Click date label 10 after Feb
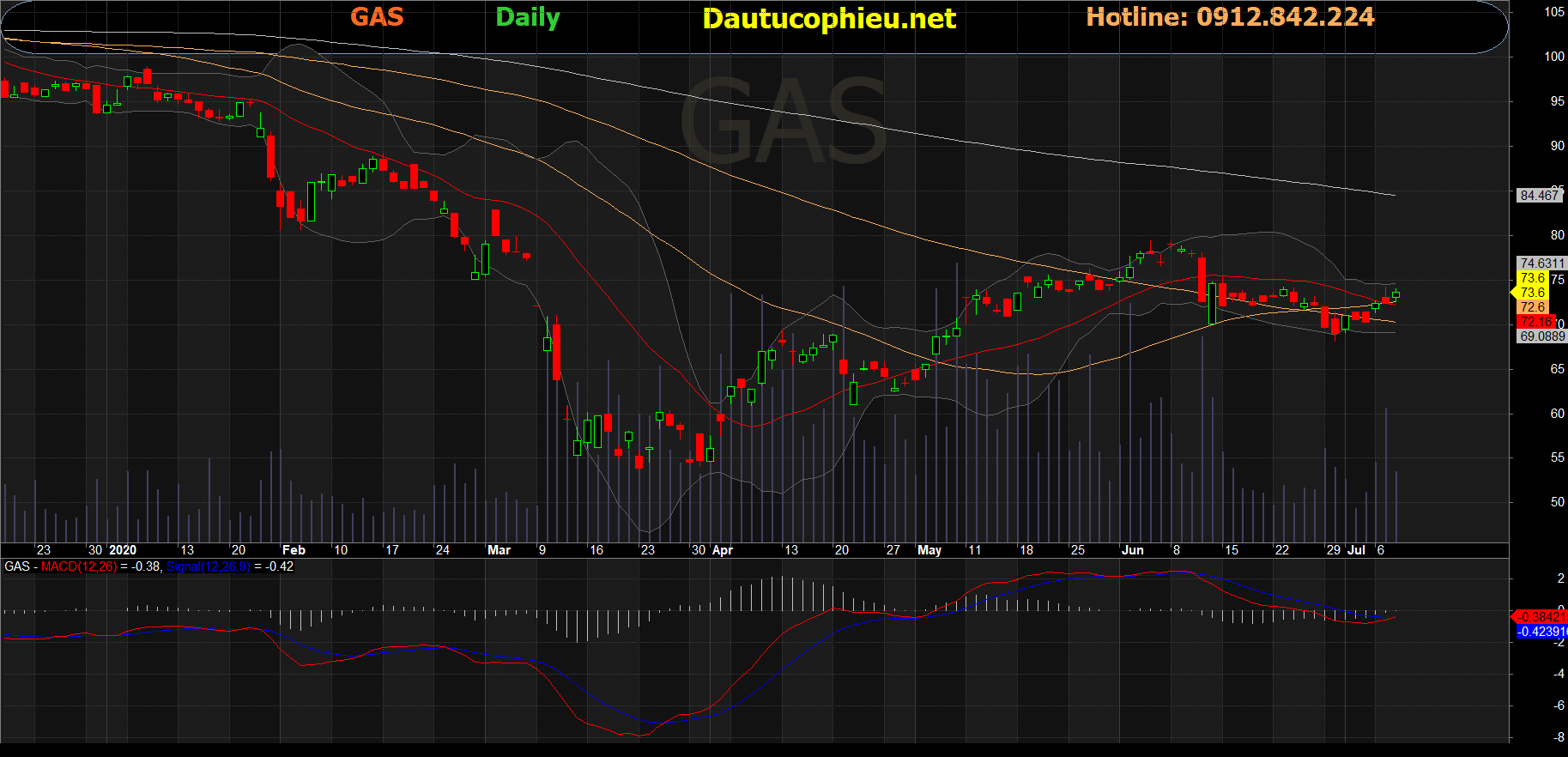Screen dimensions: 1568x757 coord(341,550)
